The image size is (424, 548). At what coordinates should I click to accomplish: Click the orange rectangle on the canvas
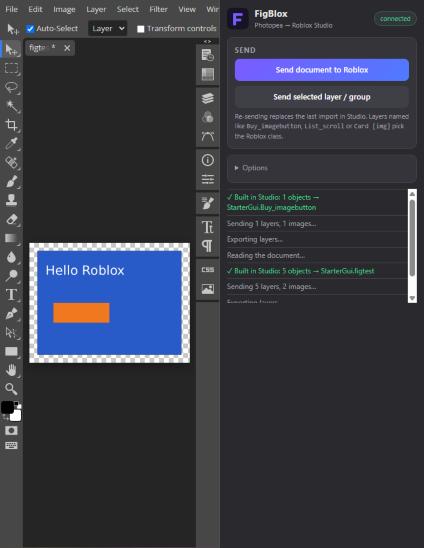(x=81, y=313)
